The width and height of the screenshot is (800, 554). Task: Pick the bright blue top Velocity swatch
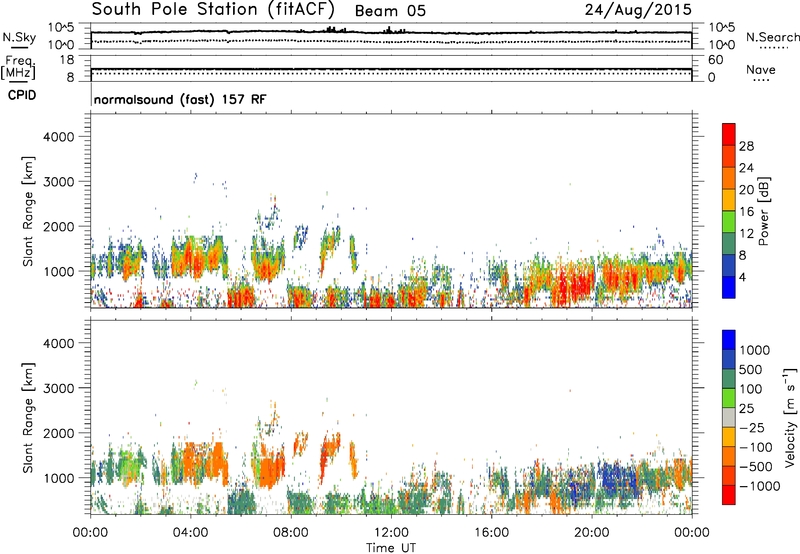(x=729, y=340)
